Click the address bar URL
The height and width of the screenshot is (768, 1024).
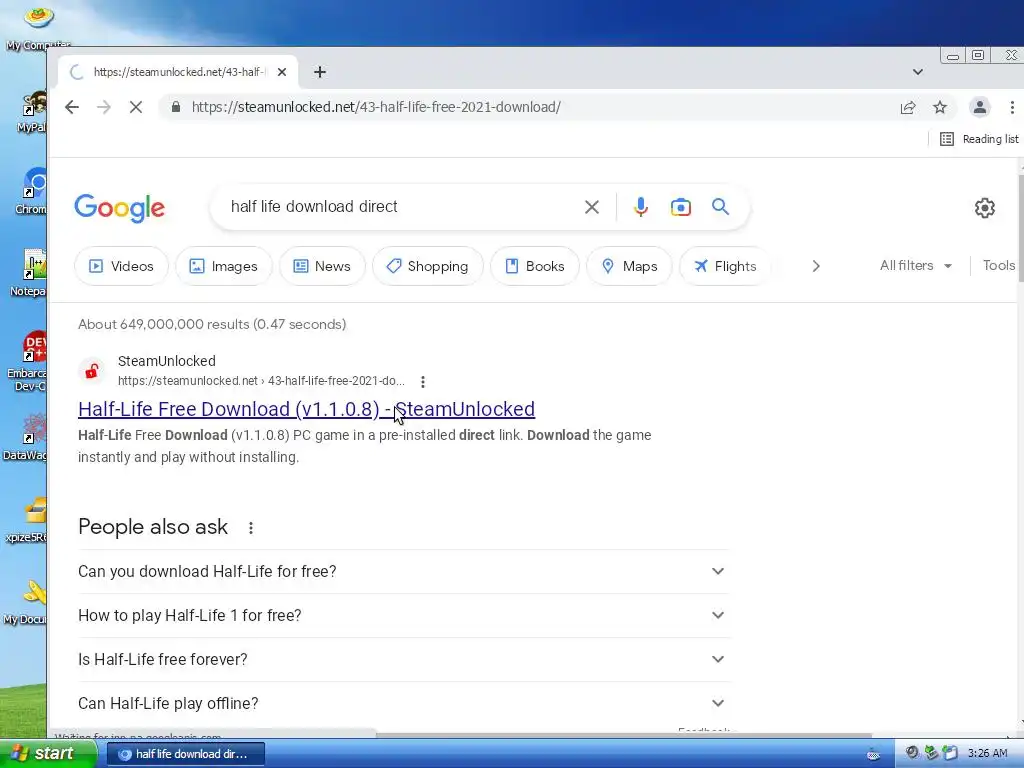coord(376,107)
